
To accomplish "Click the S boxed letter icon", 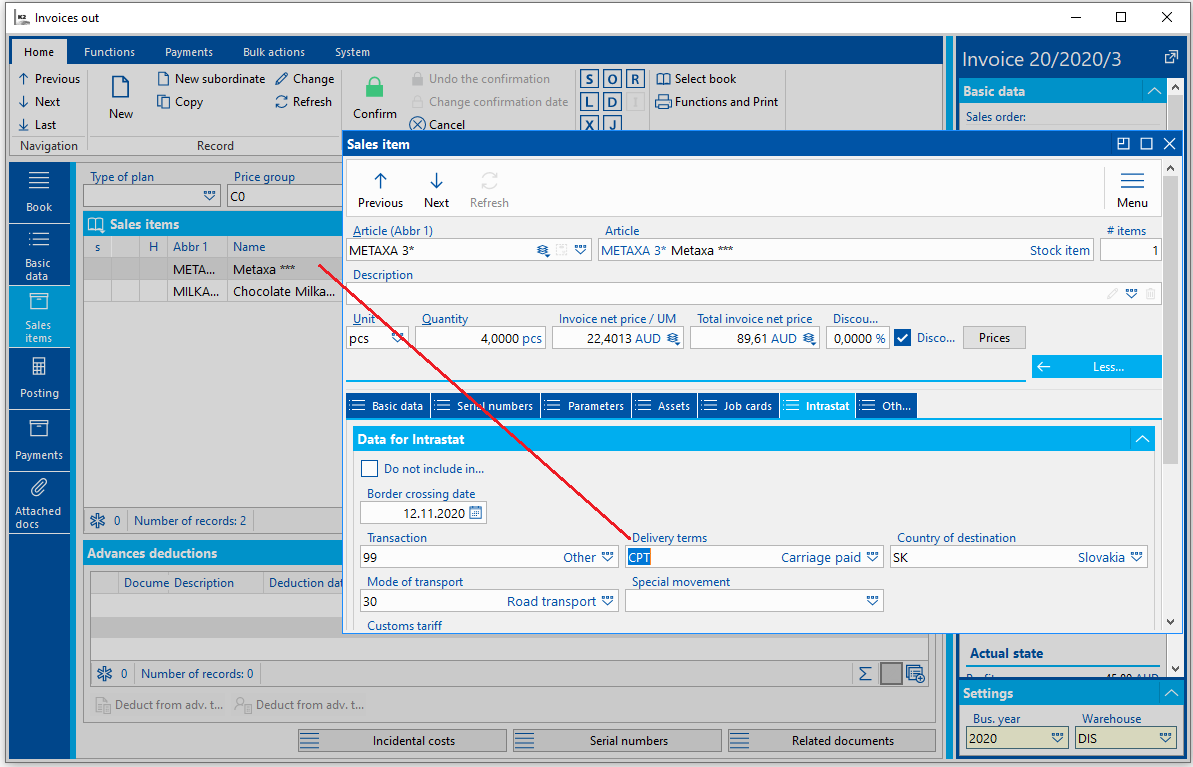I will [x=589, y=79].
